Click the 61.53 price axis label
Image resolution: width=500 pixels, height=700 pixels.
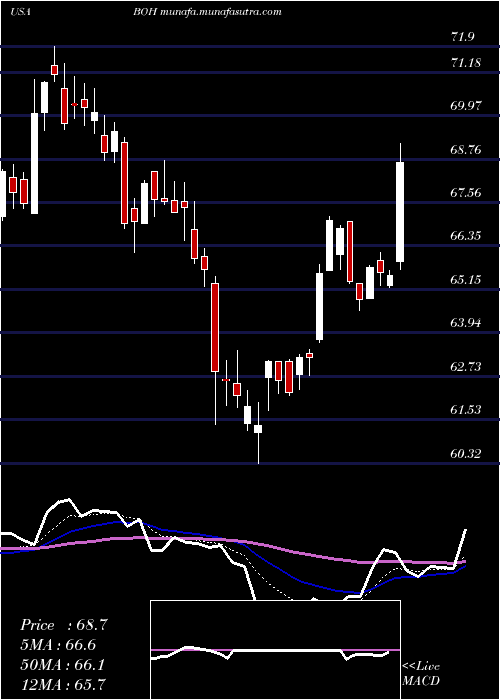coord(466,410)
